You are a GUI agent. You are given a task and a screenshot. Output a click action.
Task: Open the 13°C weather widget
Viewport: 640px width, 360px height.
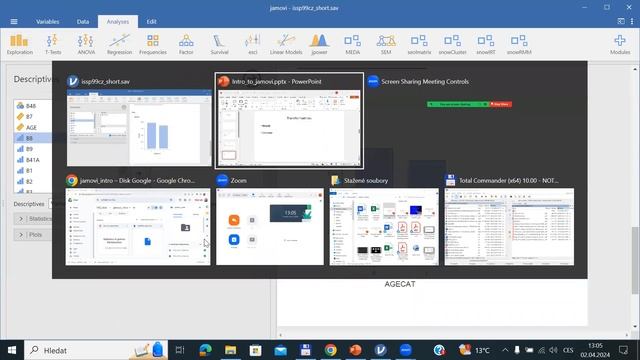pos(474,350)
